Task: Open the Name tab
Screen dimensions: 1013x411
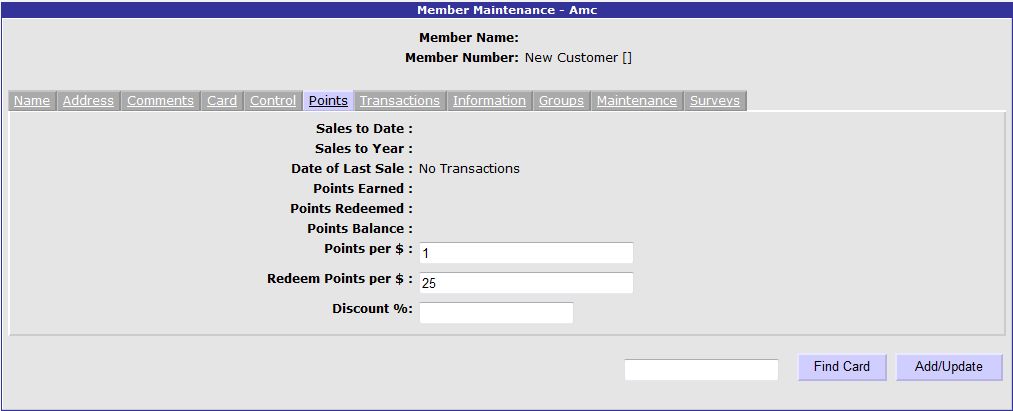Action: 32,101
